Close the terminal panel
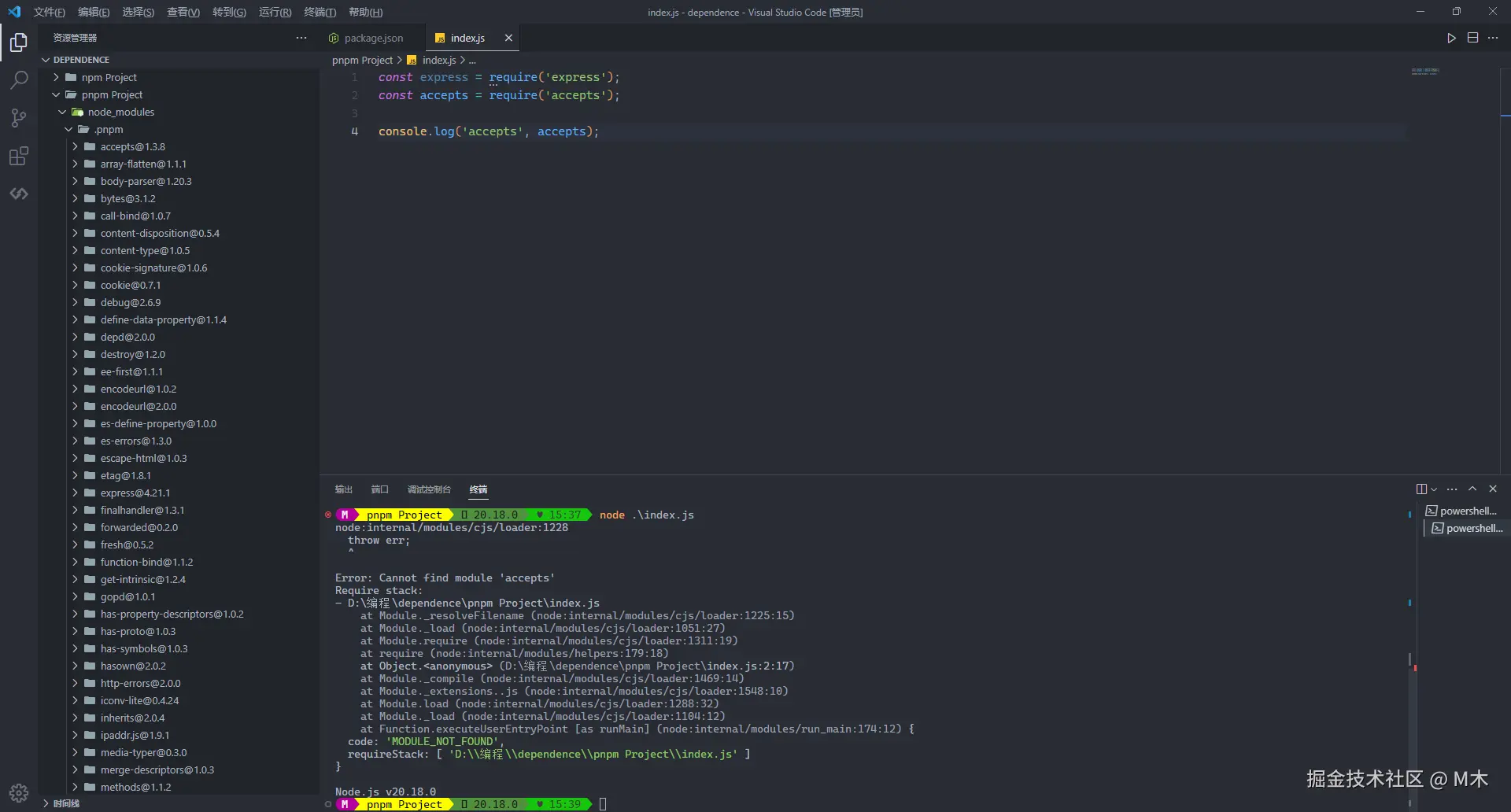Viewport: 1511px width, 812px height. pyautogui.click(x=1493, y=489)
